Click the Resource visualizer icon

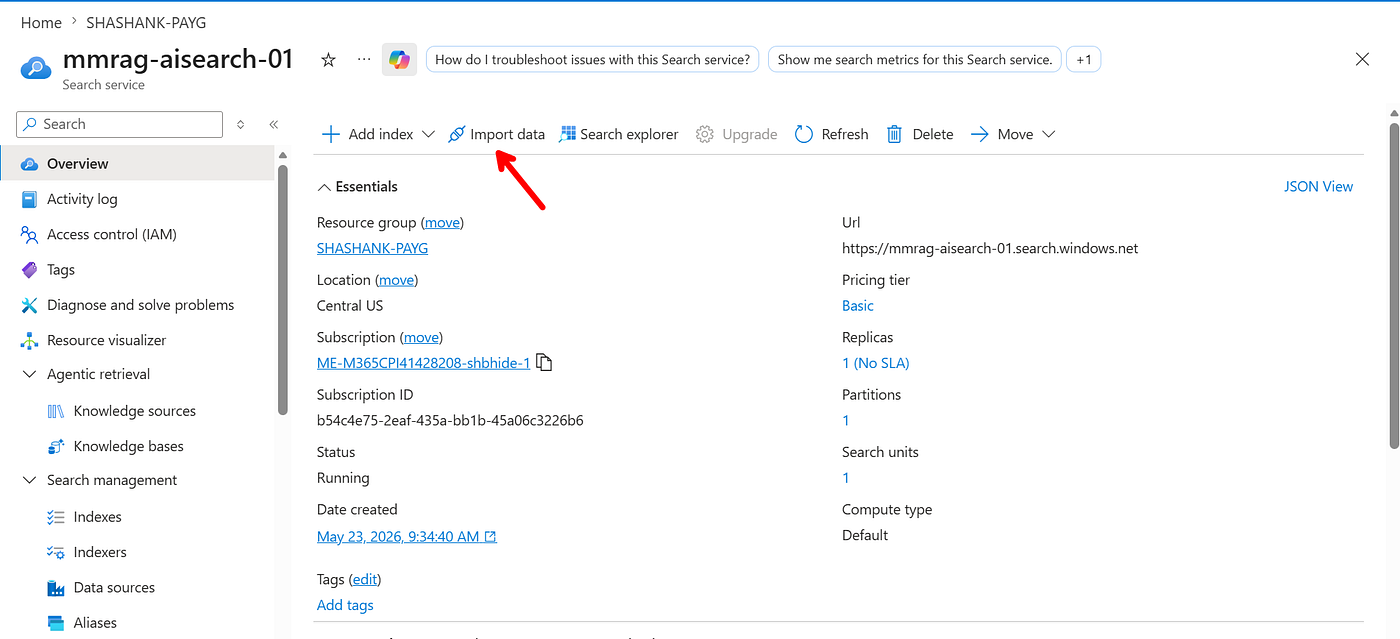click(x=29, y=340)
